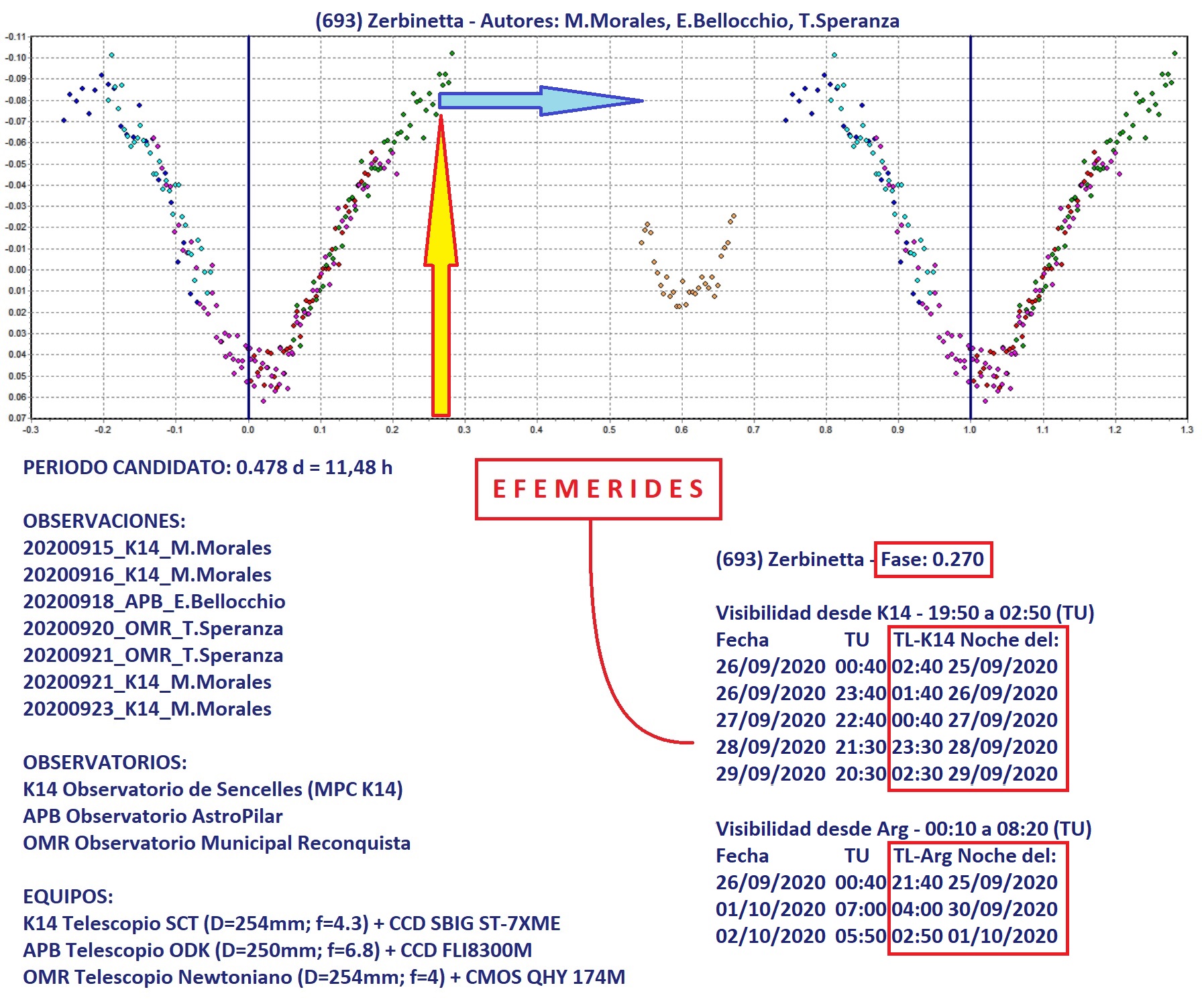
Task: Select the EFEMERIDES red box
Action: [x=598, y=490]
